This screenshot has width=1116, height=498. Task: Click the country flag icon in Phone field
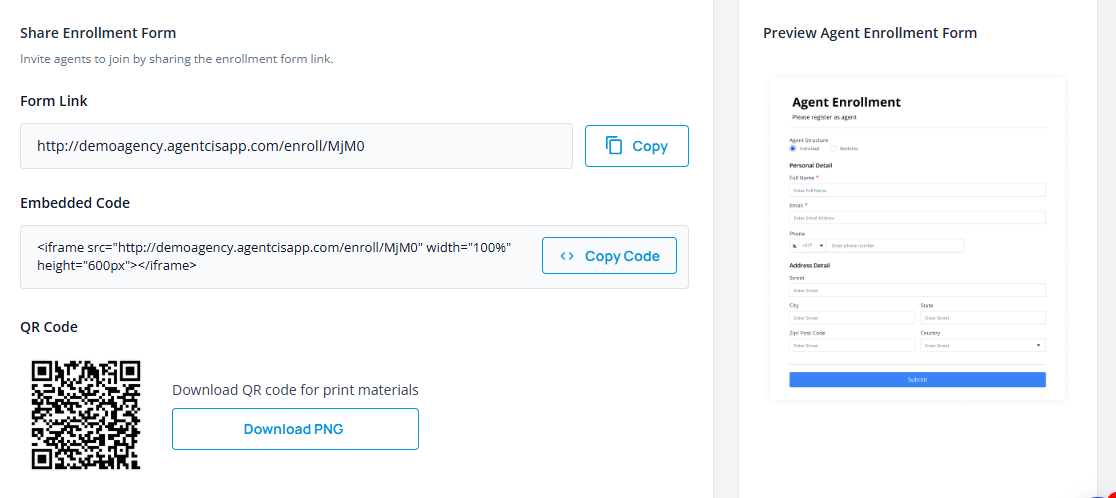click(795, 245)
